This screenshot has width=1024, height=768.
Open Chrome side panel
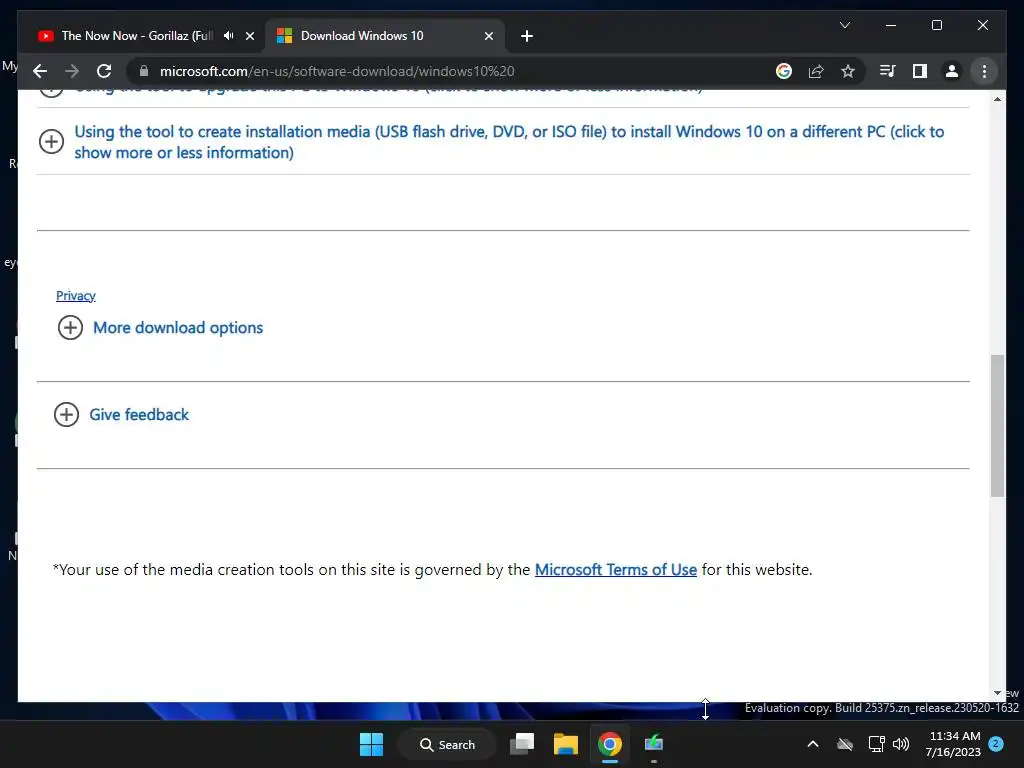click(920, 71)
